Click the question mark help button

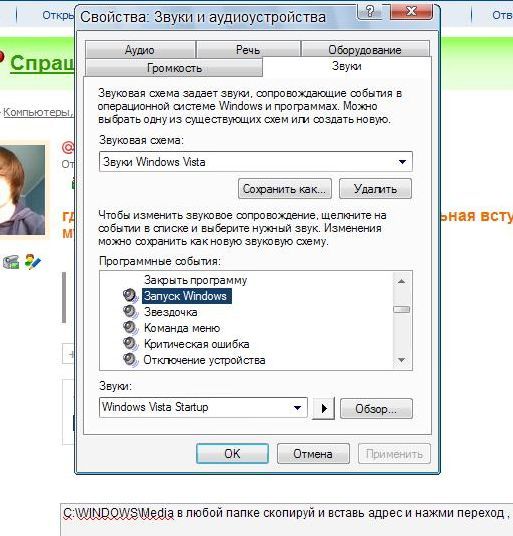click(370, 12)
